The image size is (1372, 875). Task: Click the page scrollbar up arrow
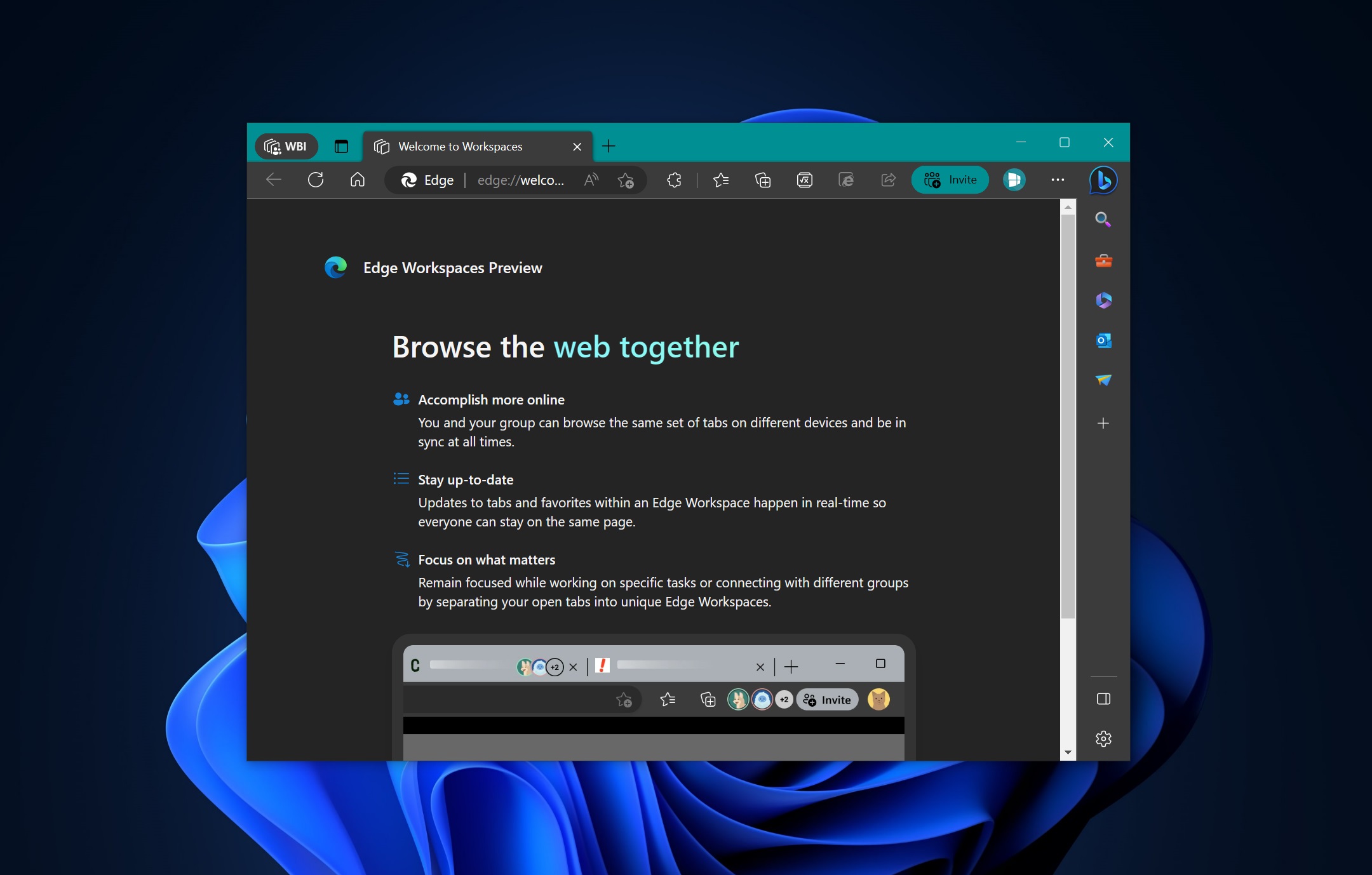coord(1068,207)
